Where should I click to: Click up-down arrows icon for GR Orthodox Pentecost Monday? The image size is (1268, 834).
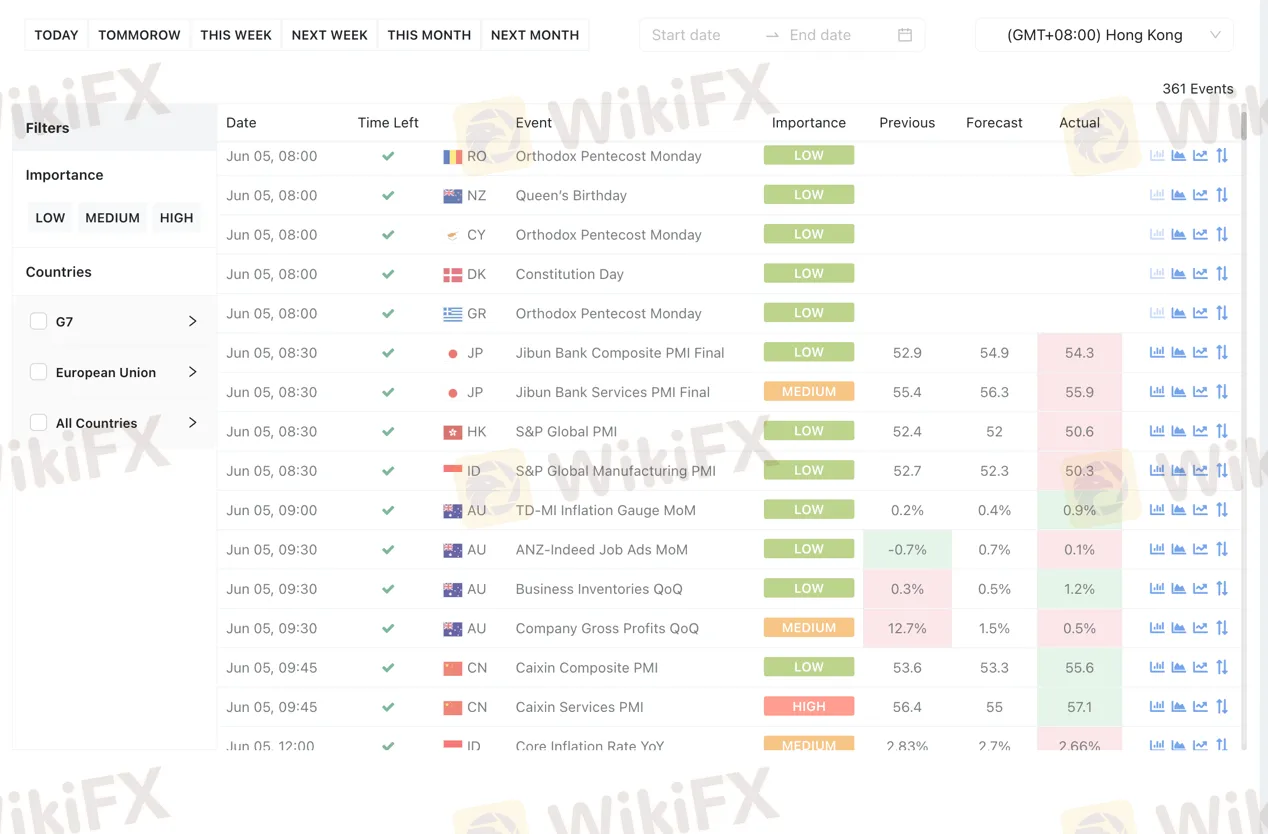click(1222, 313)
